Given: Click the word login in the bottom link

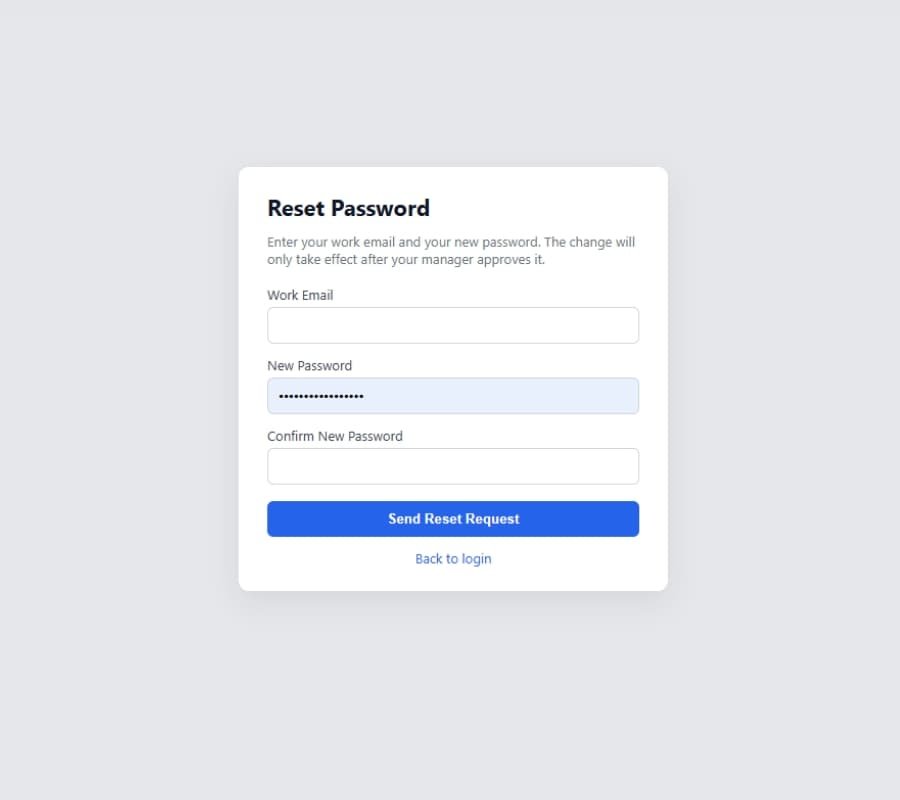Looking at the screenshot, I should (x=476, y=559).
